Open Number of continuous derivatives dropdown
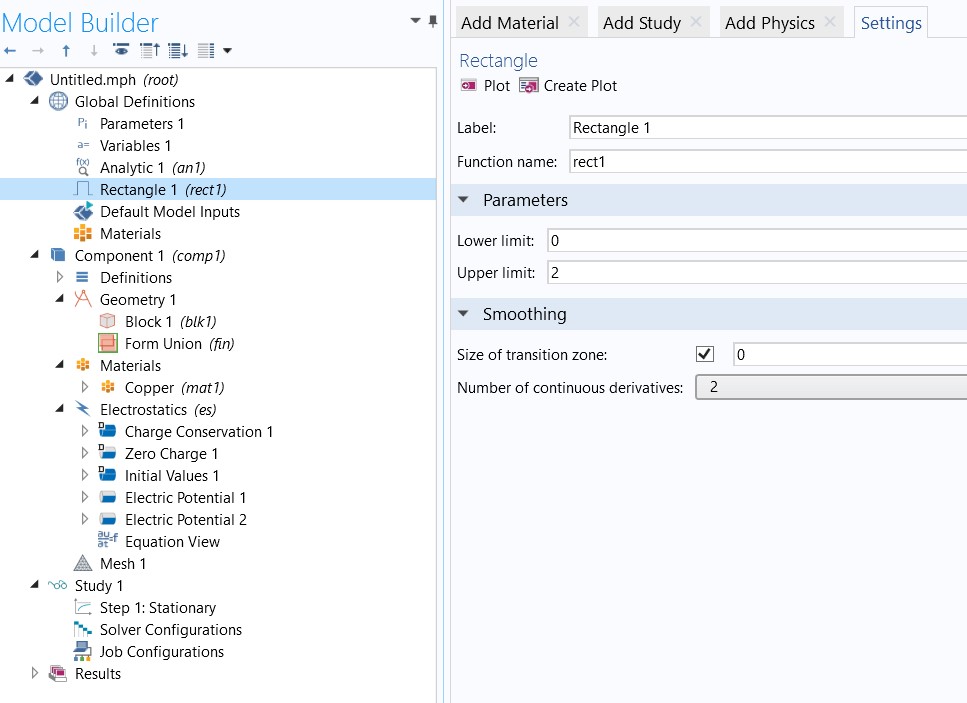Image resolution: width=967 pixels, height=703 pixels. (830, 387)
